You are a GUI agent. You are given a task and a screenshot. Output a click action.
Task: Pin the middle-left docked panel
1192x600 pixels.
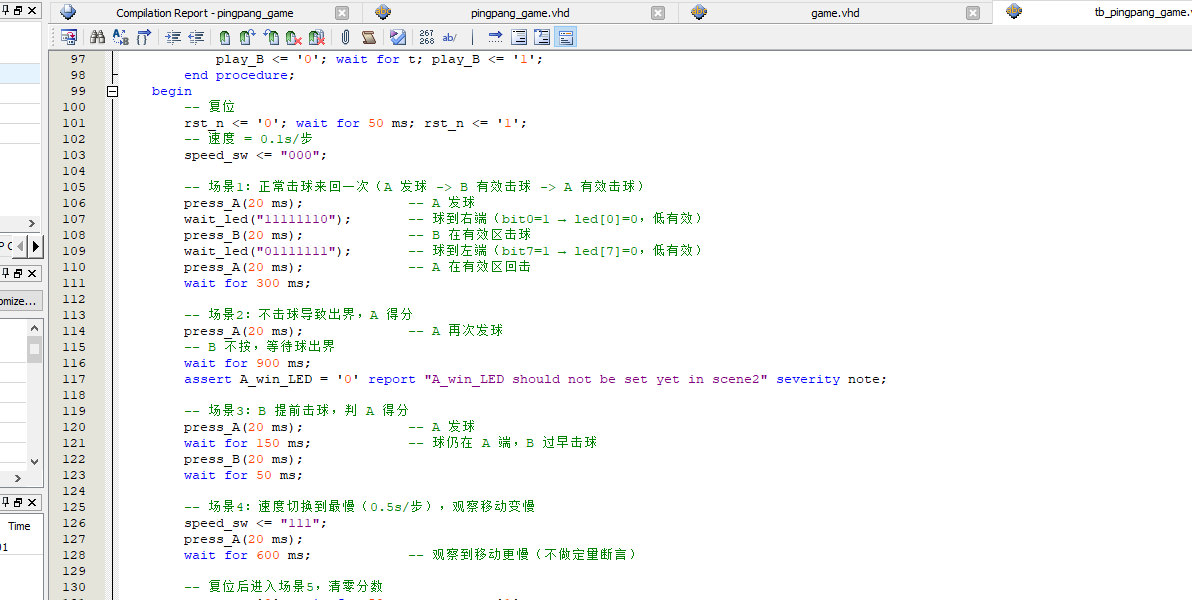(6, 273)
